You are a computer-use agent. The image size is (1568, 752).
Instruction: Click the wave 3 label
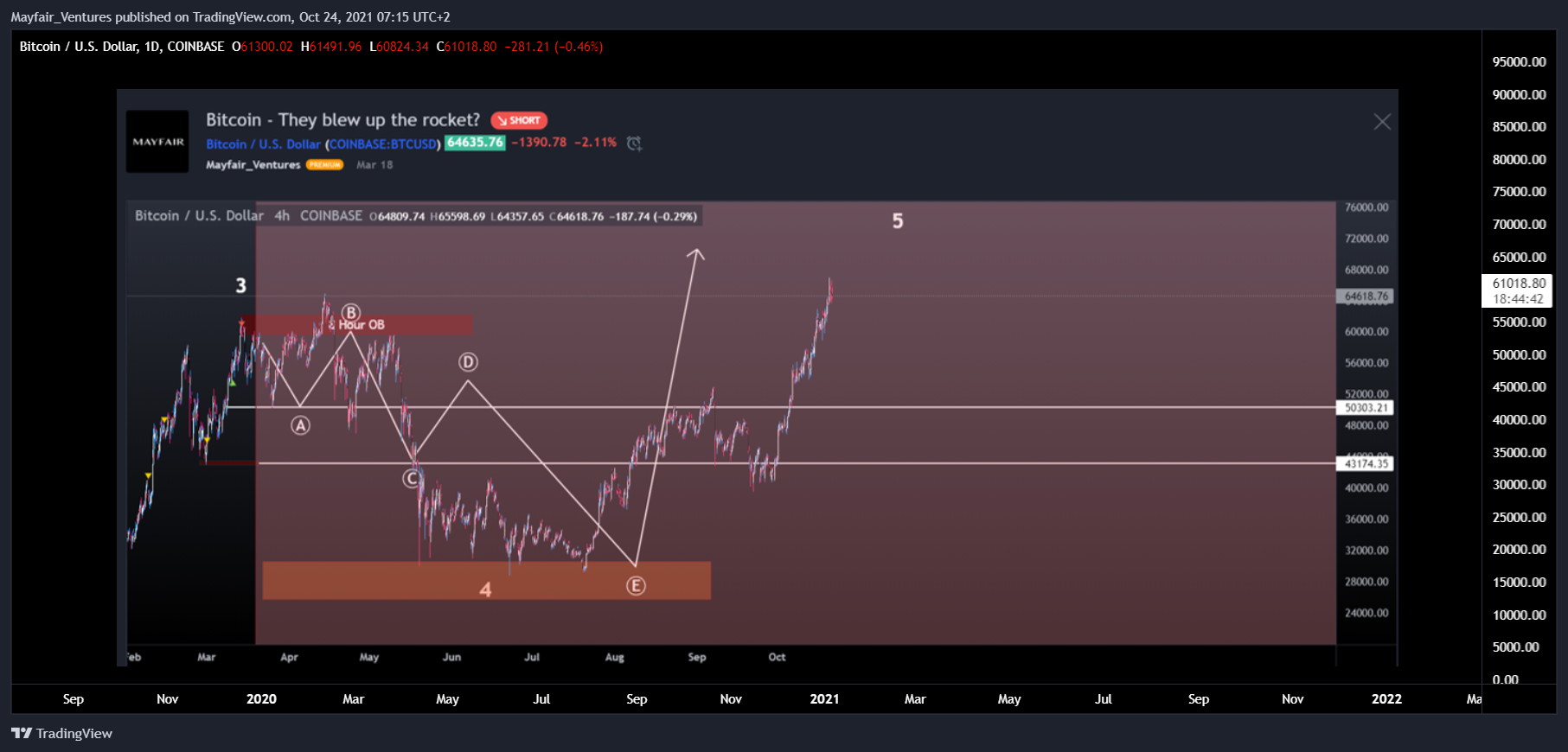(x=241, y=285)
